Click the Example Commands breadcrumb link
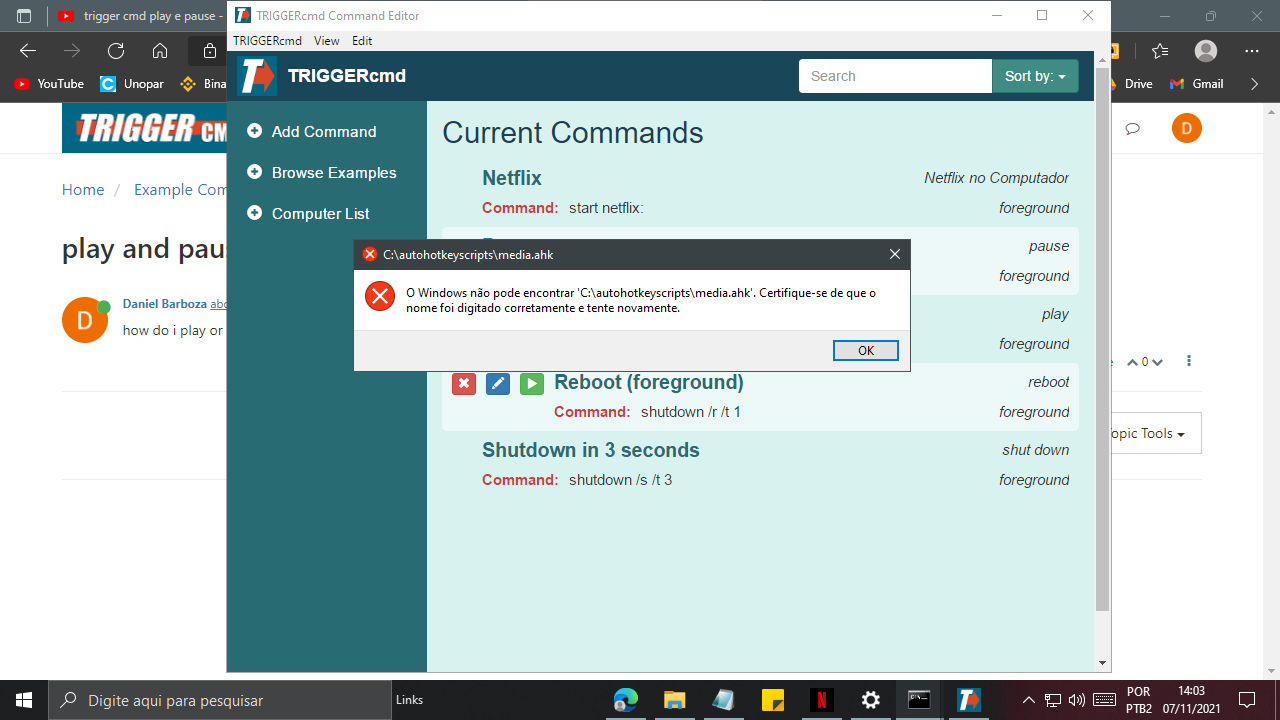The width and height of the screenshot is (1280, 720). point(180,190)
